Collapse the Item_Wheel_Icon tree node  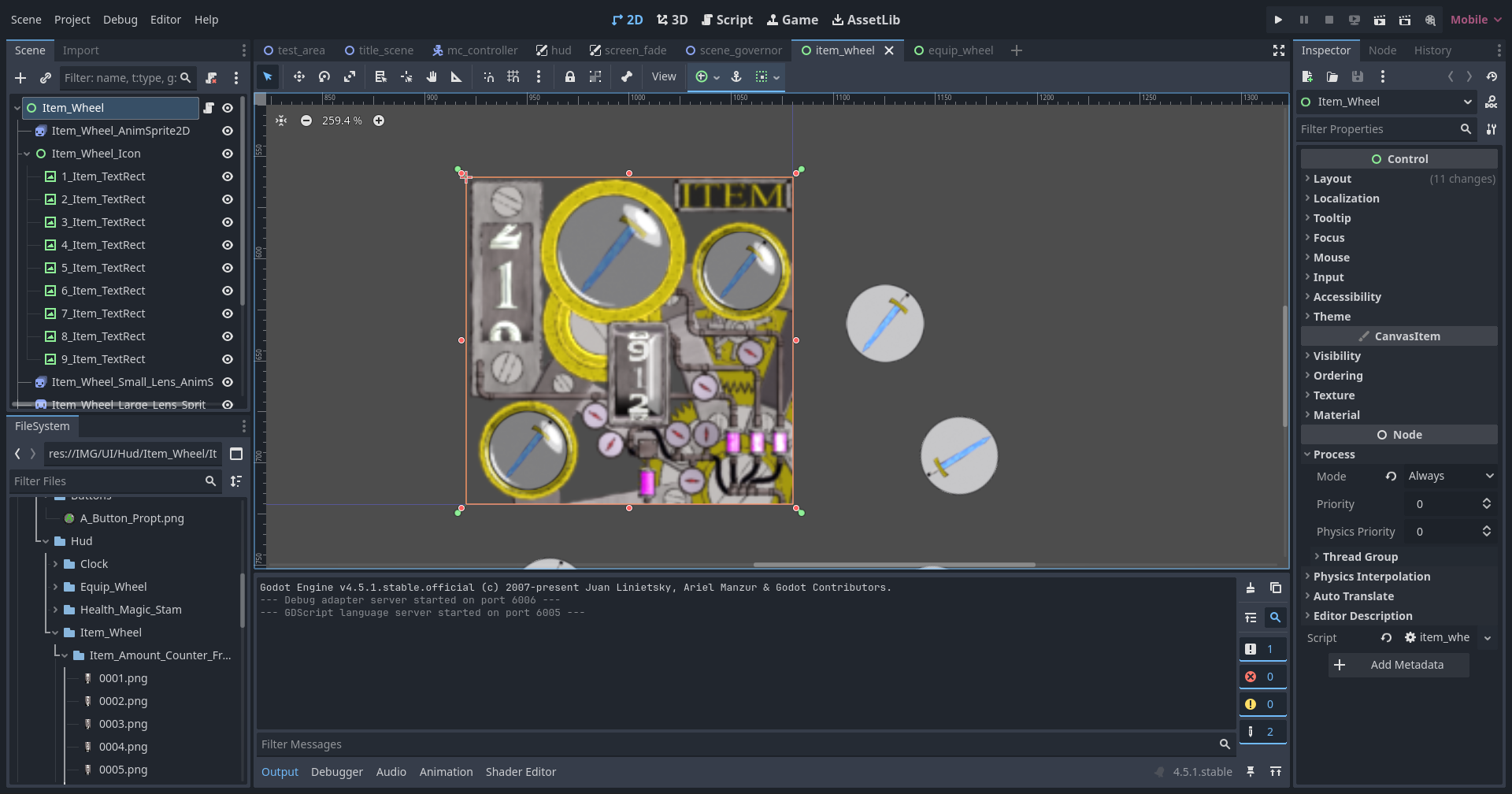[27, 154]
